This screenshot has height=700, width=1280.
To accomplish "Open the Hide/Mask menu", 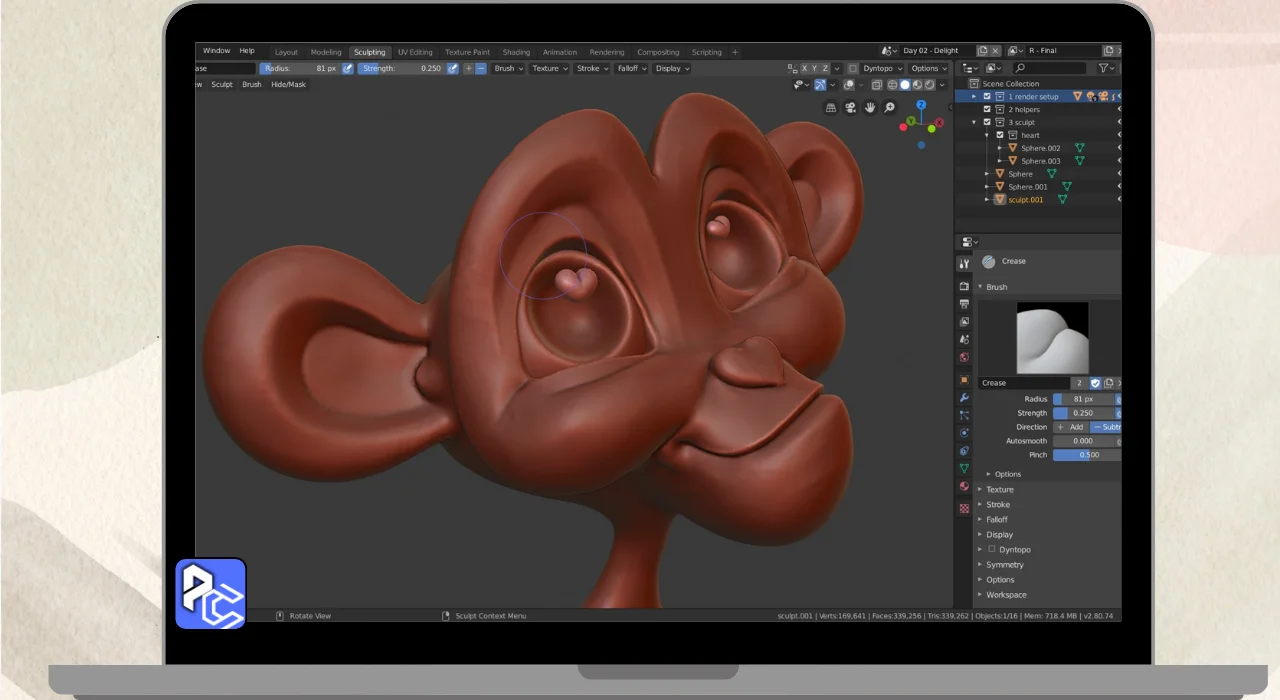I will coord(288,85).
